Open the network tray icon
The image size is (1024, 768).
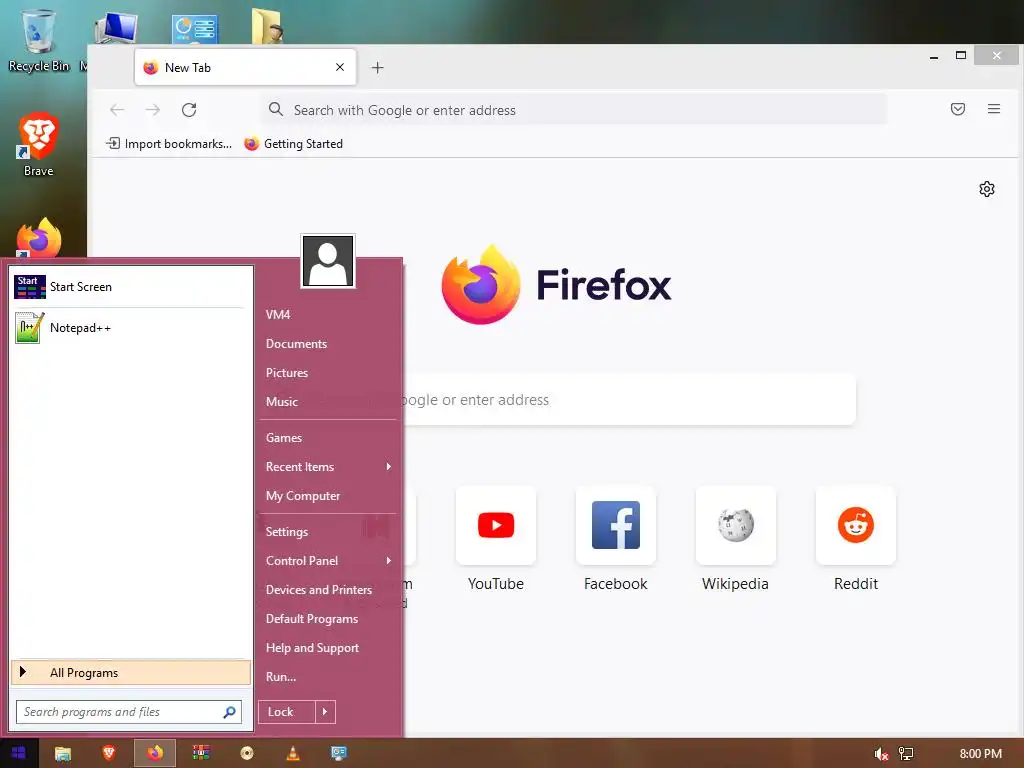[x=906, y=754]
